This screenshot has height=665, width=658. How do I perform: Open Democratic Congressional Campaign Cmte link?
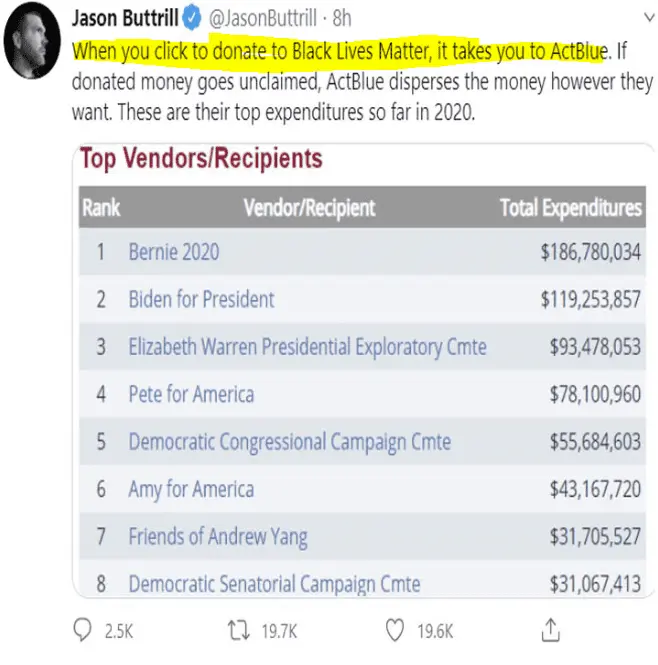click(289, 442)
